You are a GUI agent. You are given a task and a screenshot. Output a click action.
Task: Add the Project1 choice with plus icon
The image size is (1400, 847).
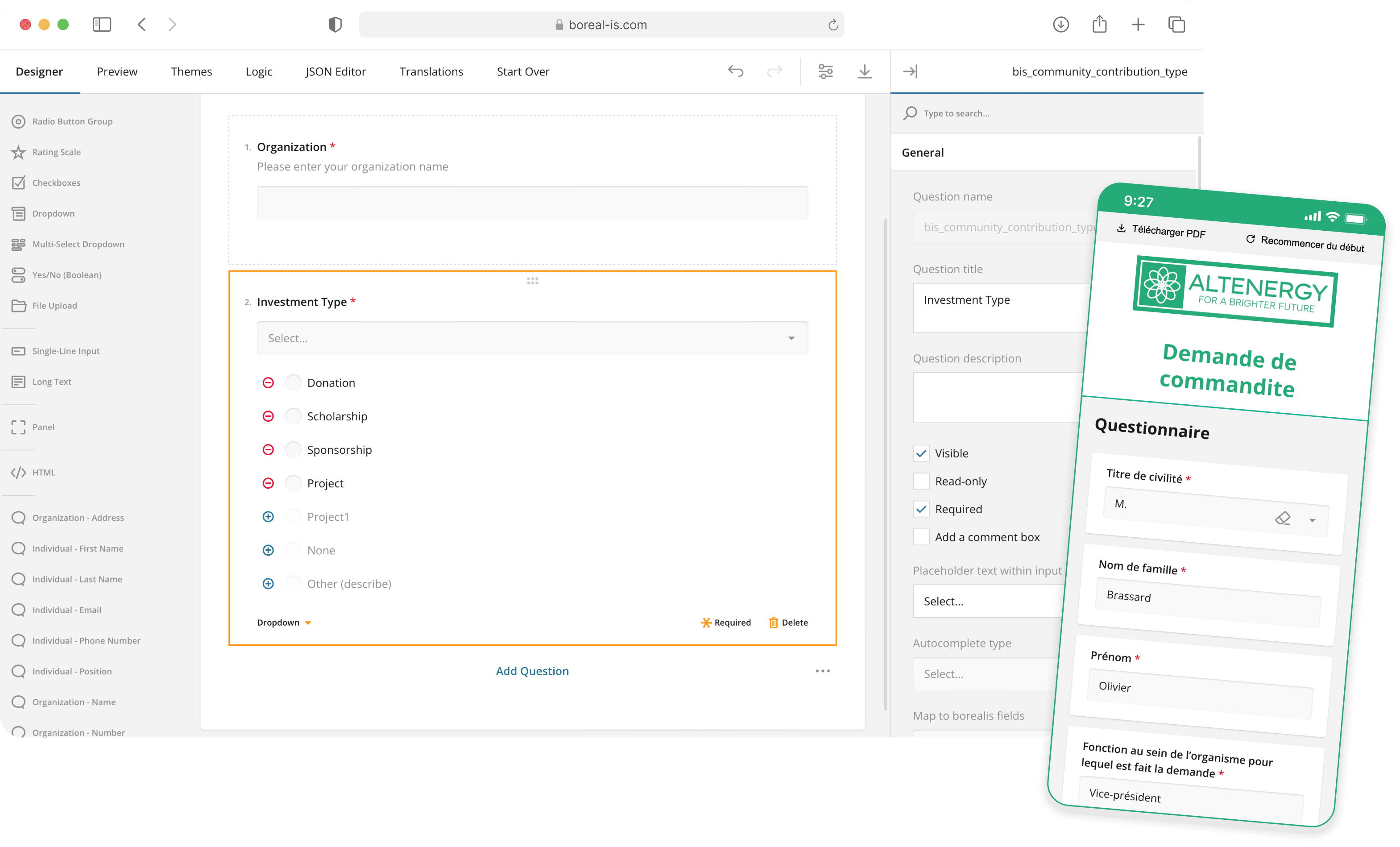[268, 517]
